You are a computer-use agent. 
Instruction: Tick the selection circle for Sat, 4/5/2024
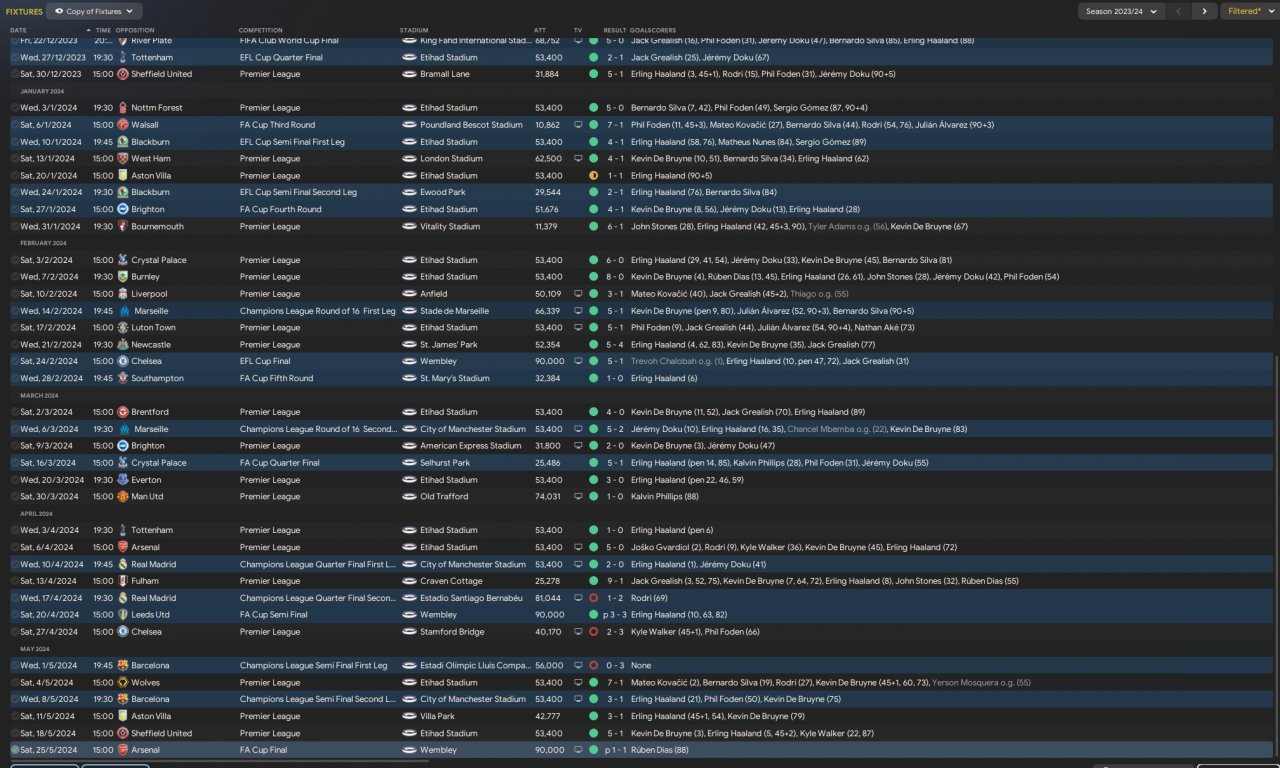tap(15, 683)
